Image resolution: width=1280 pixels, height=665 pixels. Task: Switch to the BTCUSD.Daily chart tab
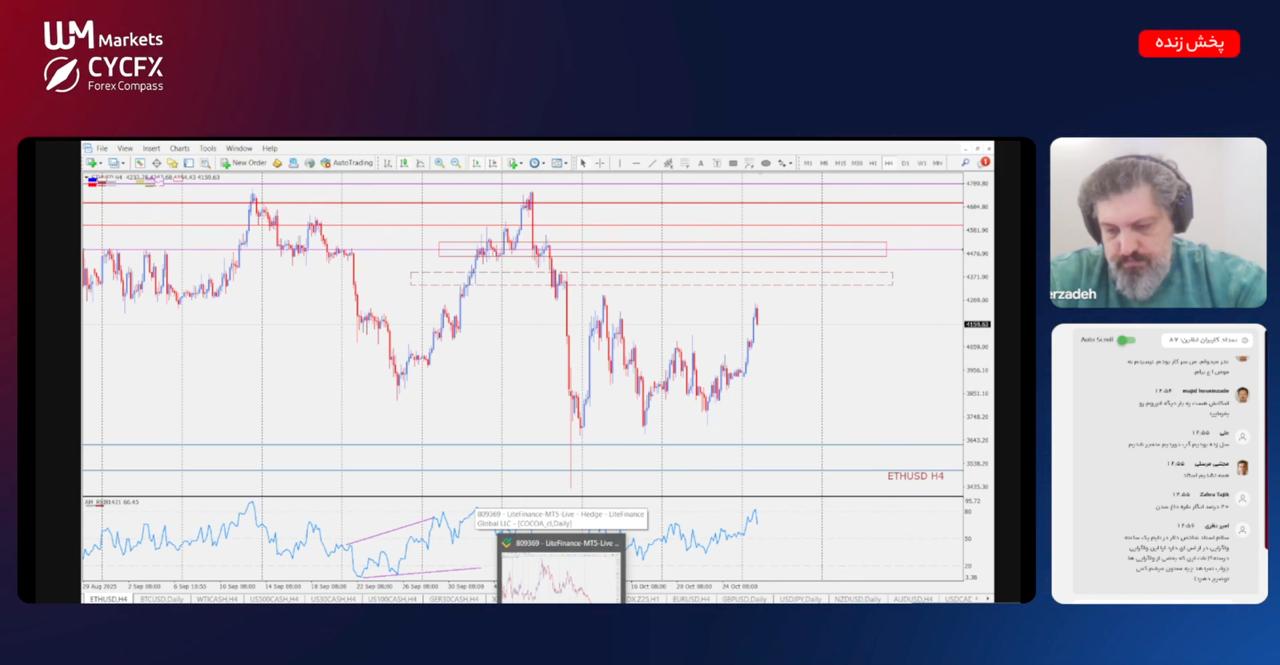point(162,599)
